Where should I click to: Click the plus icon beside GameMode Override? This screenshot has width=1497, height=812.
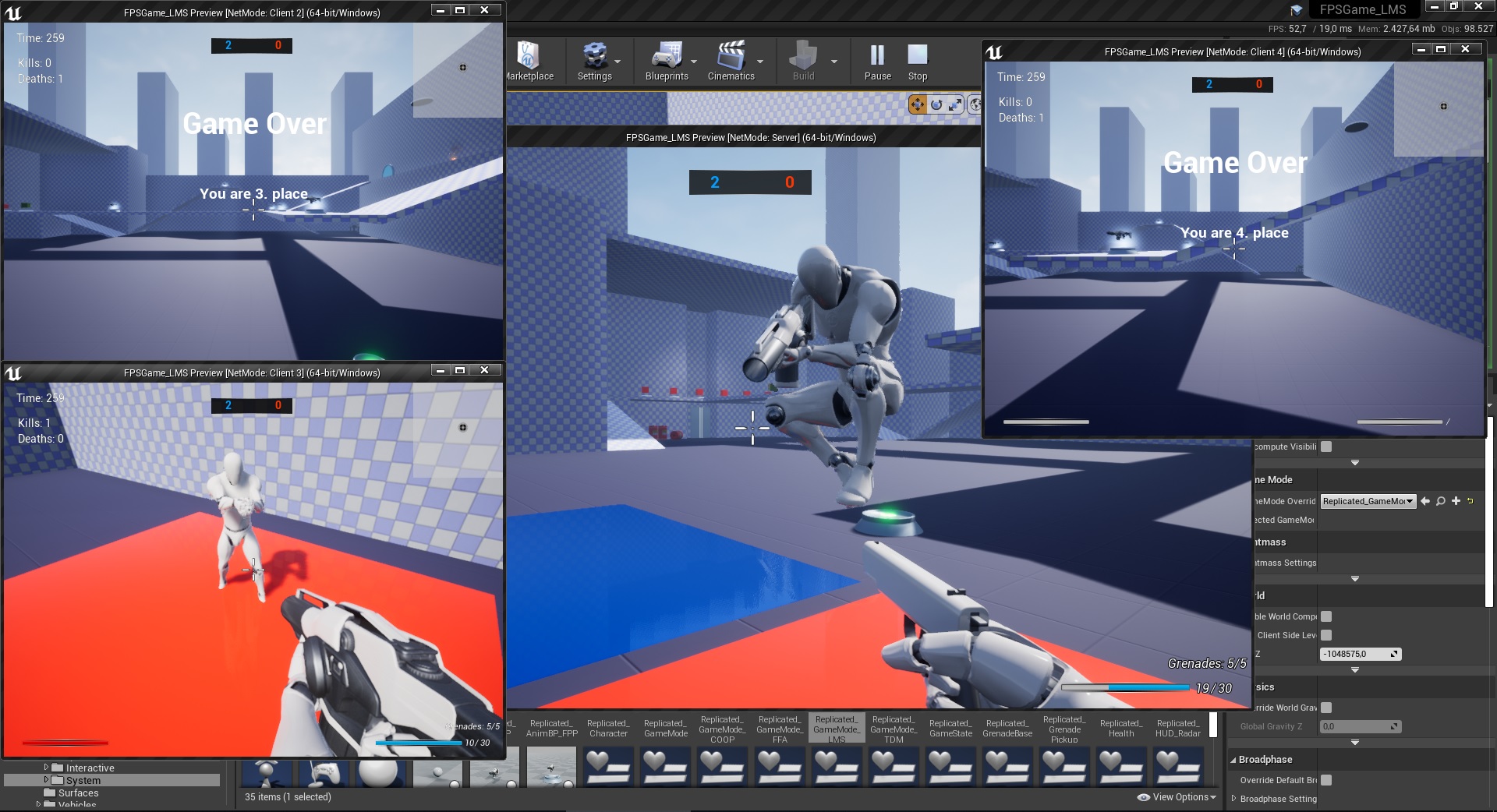(x=1456, y=501)
